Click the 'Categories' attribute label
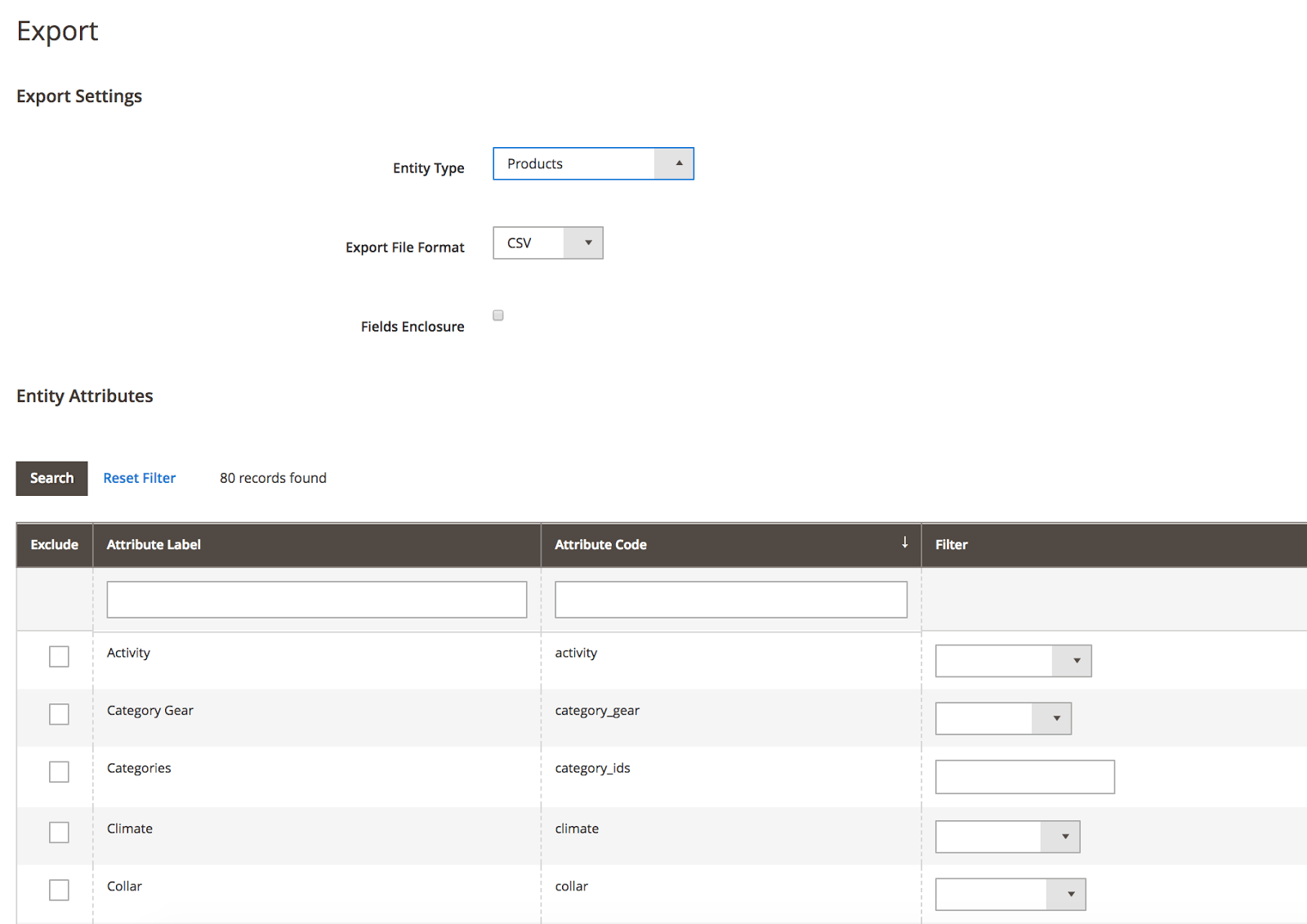 pos(139,768)
